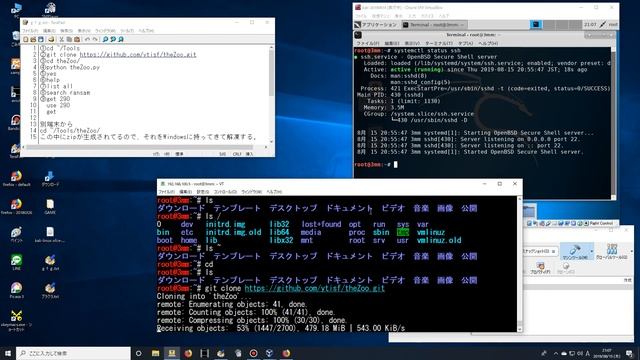Open Kali terminal タブ(A) menu

(465, 43)
